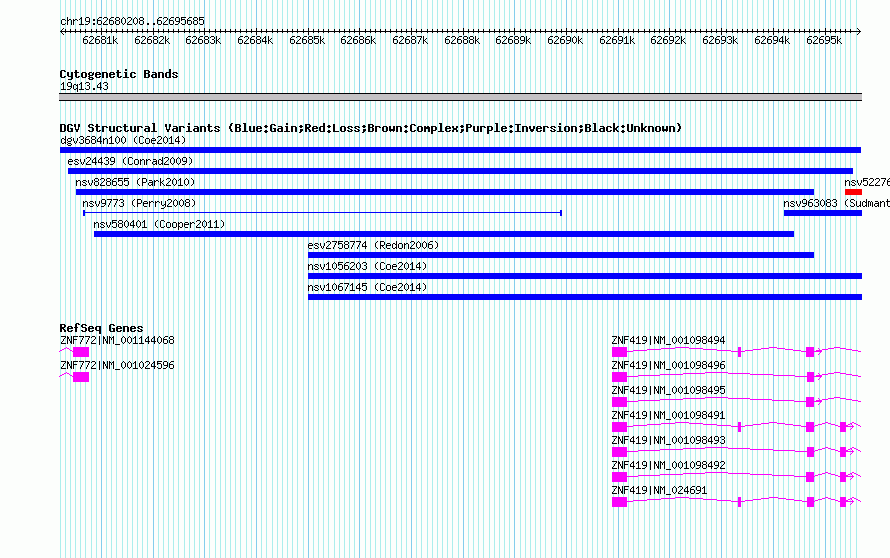This screenshot has width=890, height=558.
Task: Select the dgv3684n100 blue gain bar
Action: [x=460, y=150]
